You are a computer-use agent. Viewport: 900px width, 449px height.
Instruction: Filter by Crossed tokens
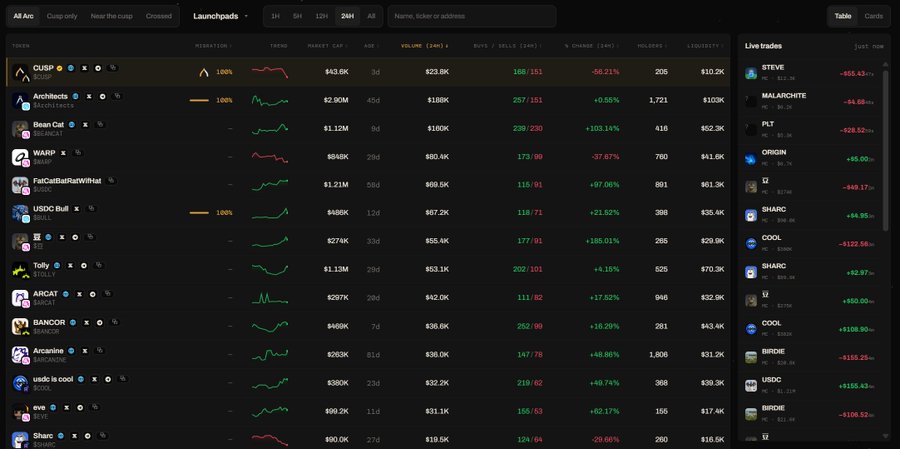click(158, 16)
